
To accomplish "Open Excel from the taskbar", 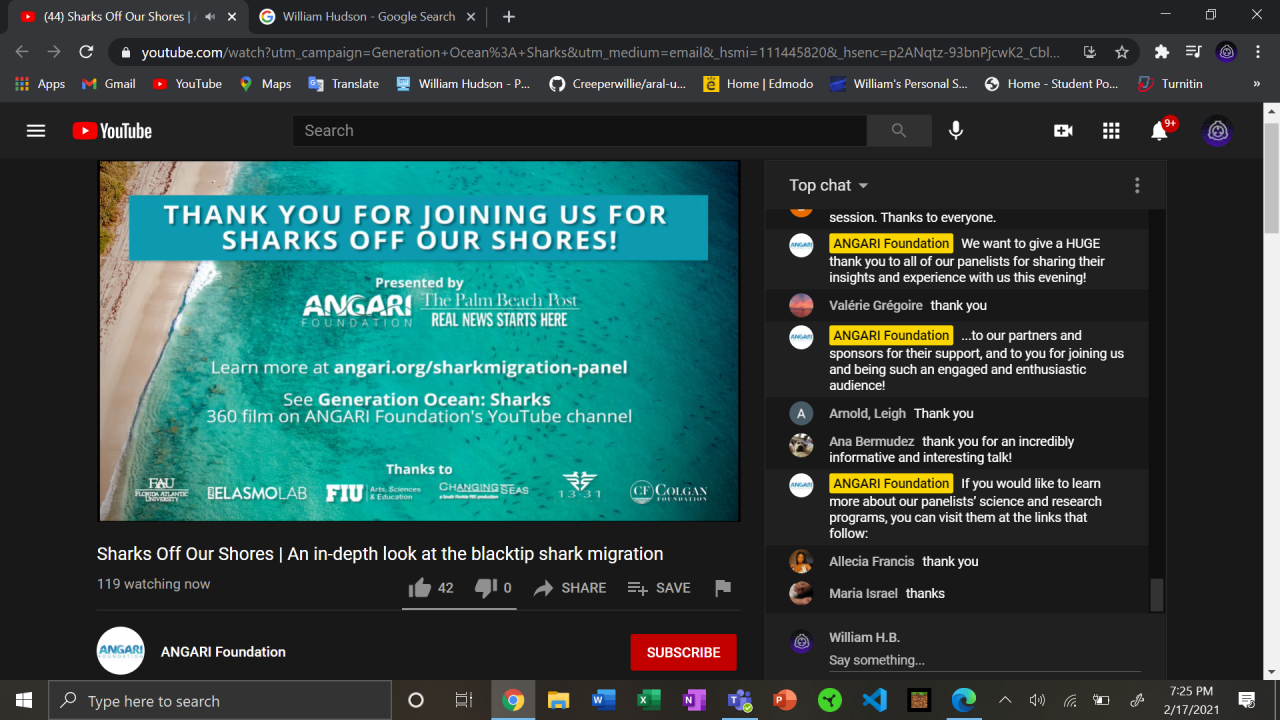I will tap(649, 700).
